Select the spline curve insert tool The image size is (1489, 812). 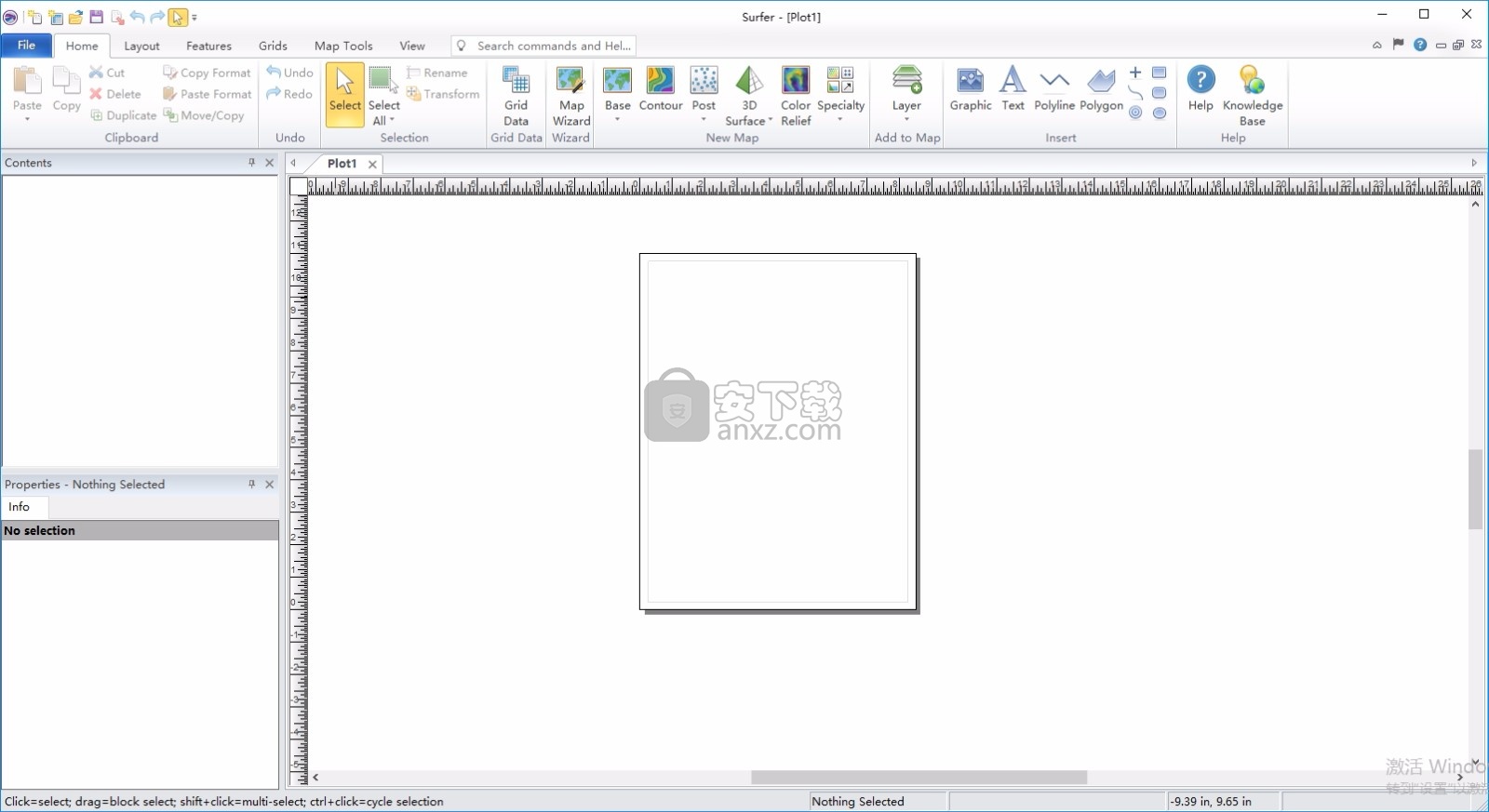1135,93
